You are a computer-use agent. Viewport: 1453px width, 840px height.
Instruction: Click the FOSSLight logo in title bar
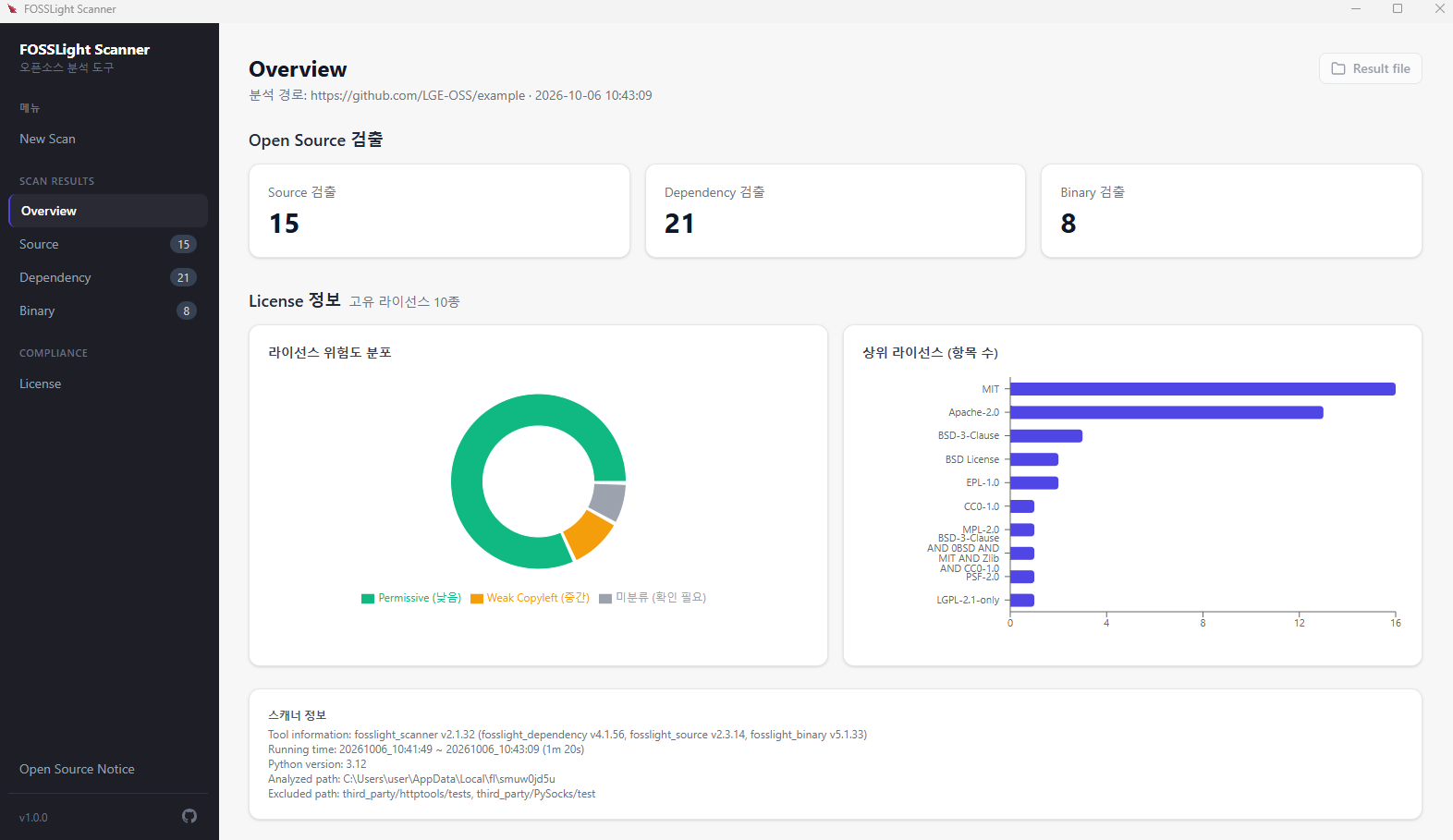pos(12,9)
